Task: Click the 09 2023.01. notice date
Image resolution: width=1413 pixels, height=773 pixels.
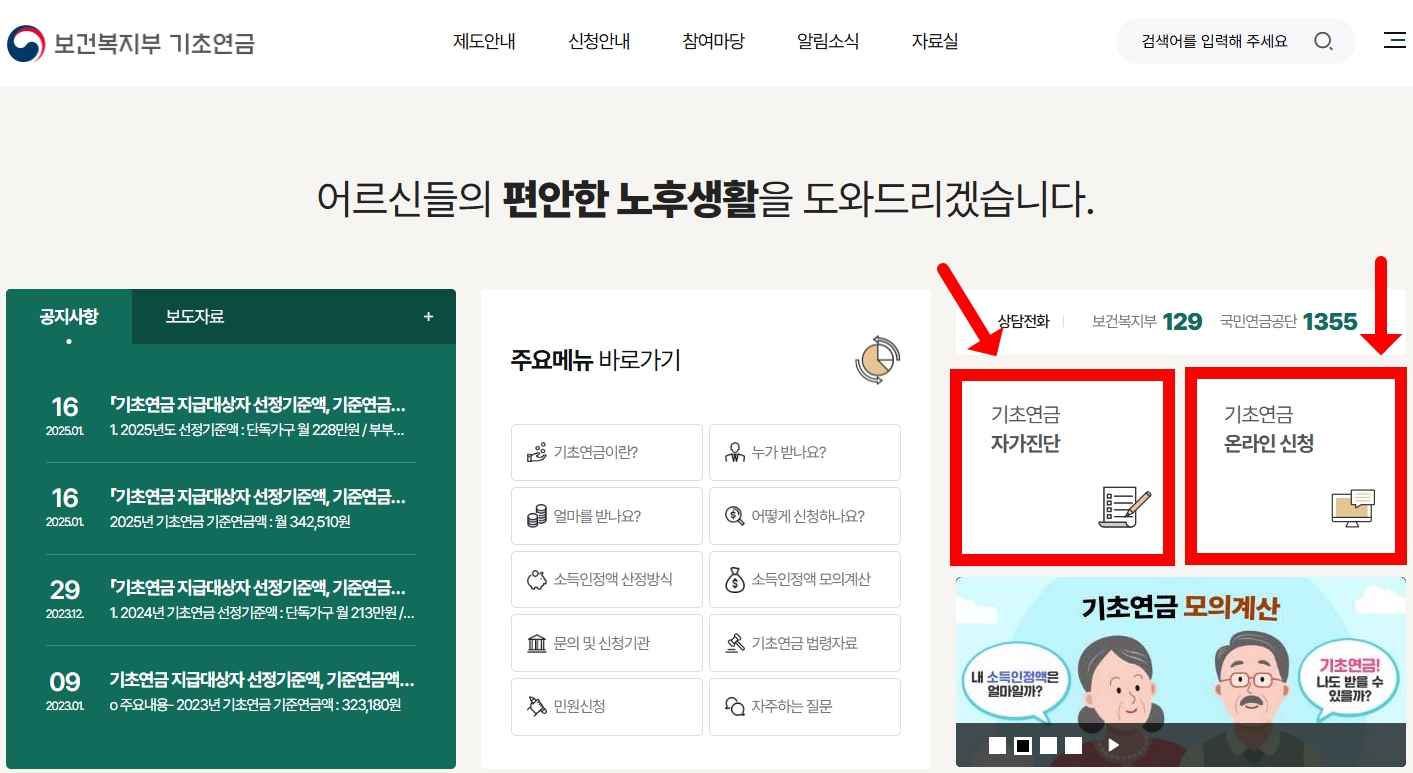Action: (x=65, y=692)
